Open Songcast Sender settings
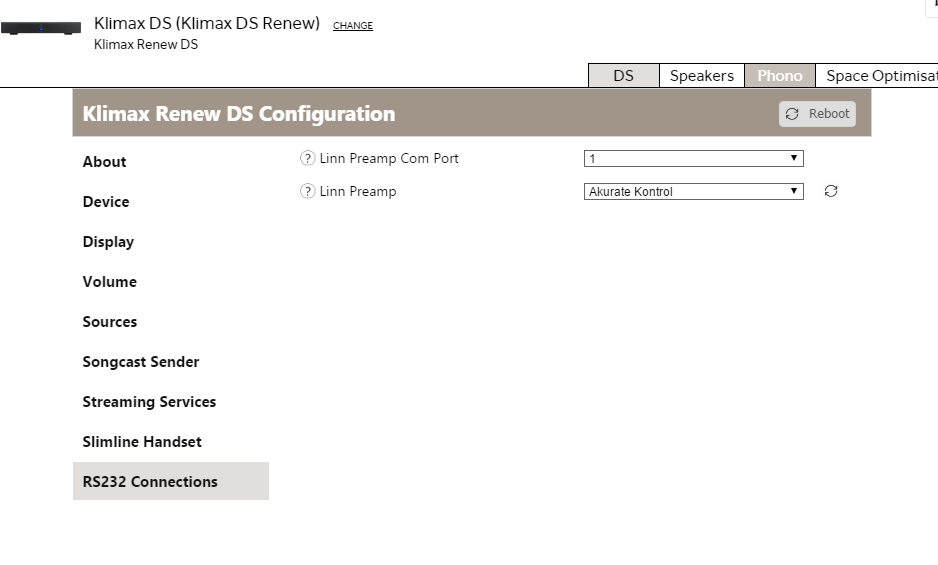Screen dimensions: 938x565 141,362
